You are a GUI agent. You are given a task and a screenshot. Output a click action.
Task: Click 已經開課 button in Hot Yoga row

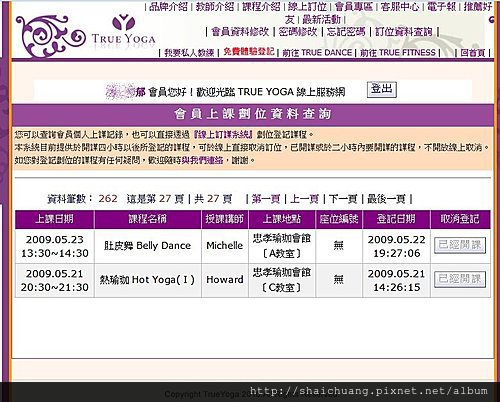[x=460, y=279]
